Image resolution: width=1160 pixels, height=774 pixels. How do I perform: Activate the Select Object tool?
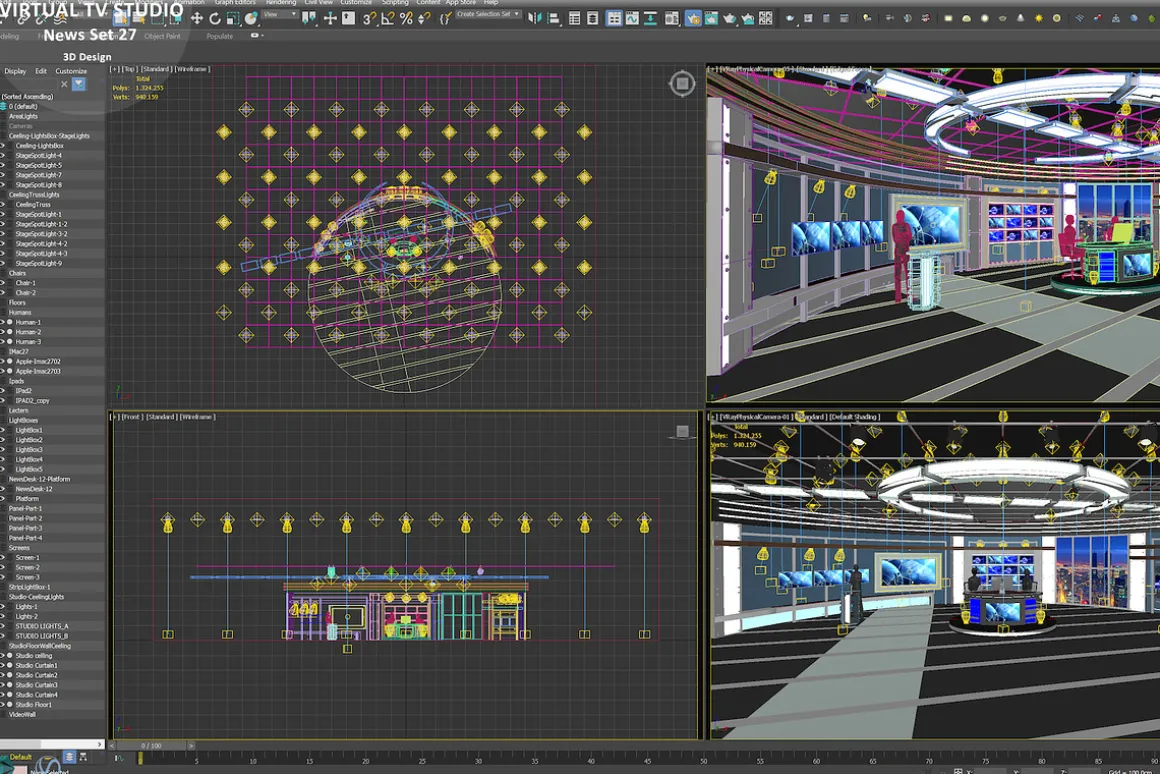(x=120, y=18)
